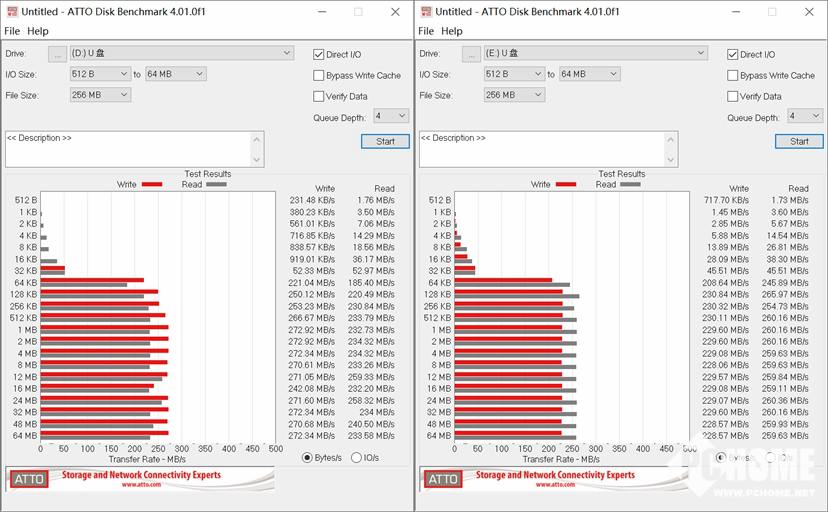The width and height of the screenshot is (828, 512).
Task: Enable Bypass Write Cache in left window
Action: click(x=318, y=75)
